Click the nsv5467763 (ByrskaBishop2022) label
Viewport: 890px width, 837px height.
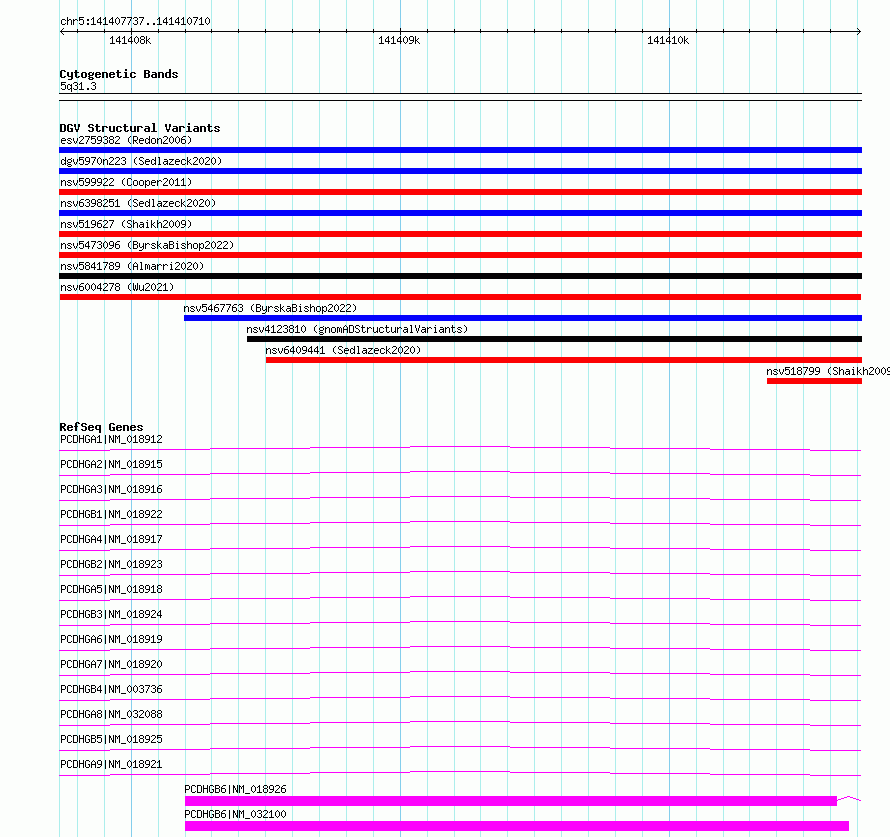[x=270, y=308]
